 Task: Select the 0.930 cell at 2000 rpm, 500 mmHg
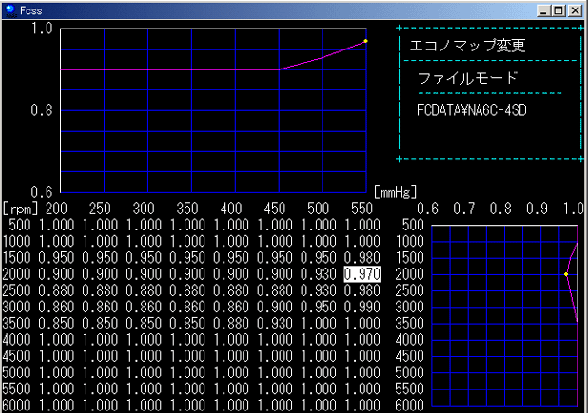318,274
